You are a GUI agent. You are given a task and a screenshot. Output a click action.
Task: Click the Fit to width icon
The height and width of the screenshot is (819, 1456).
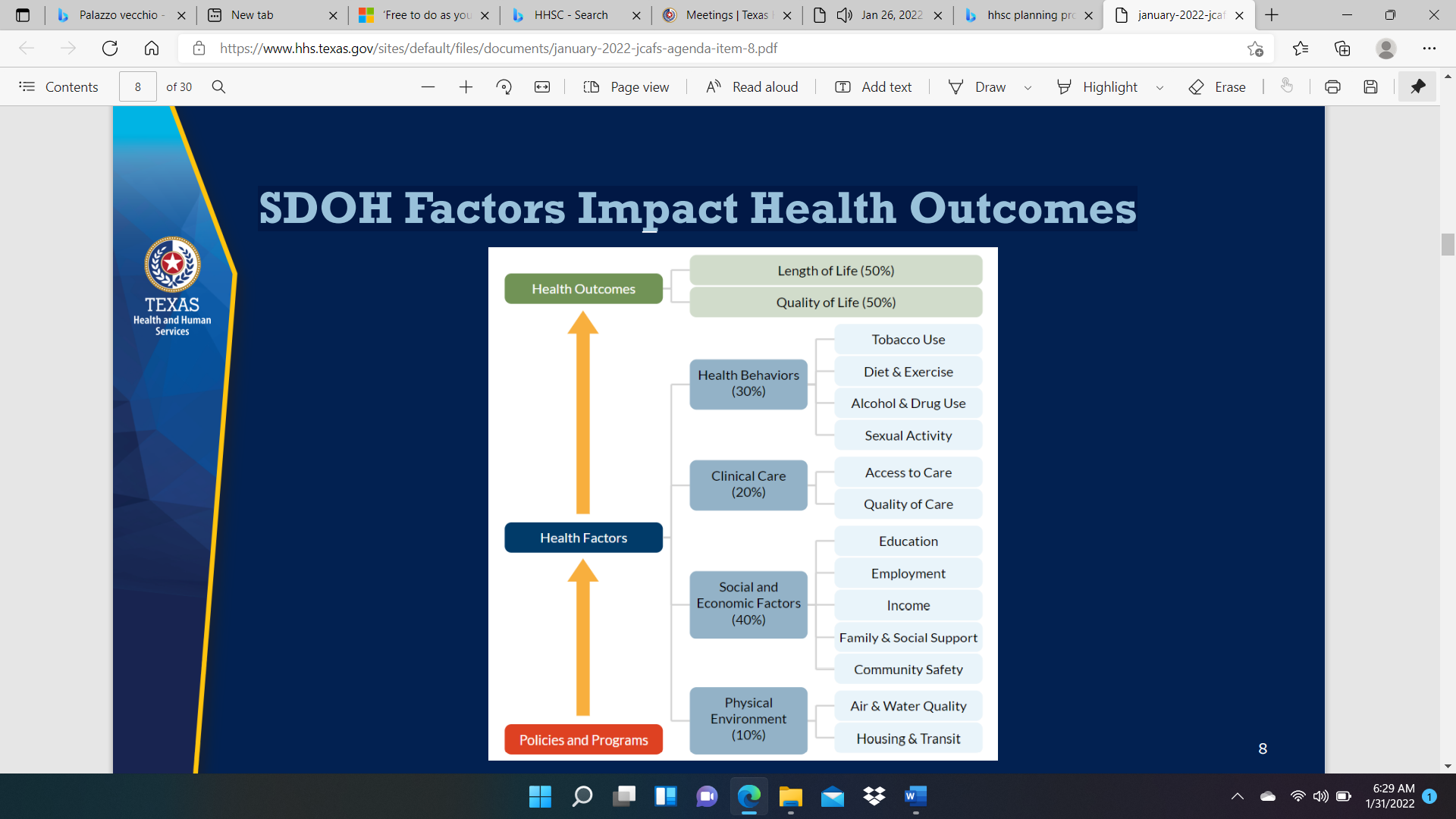click(x=542, y=87)
